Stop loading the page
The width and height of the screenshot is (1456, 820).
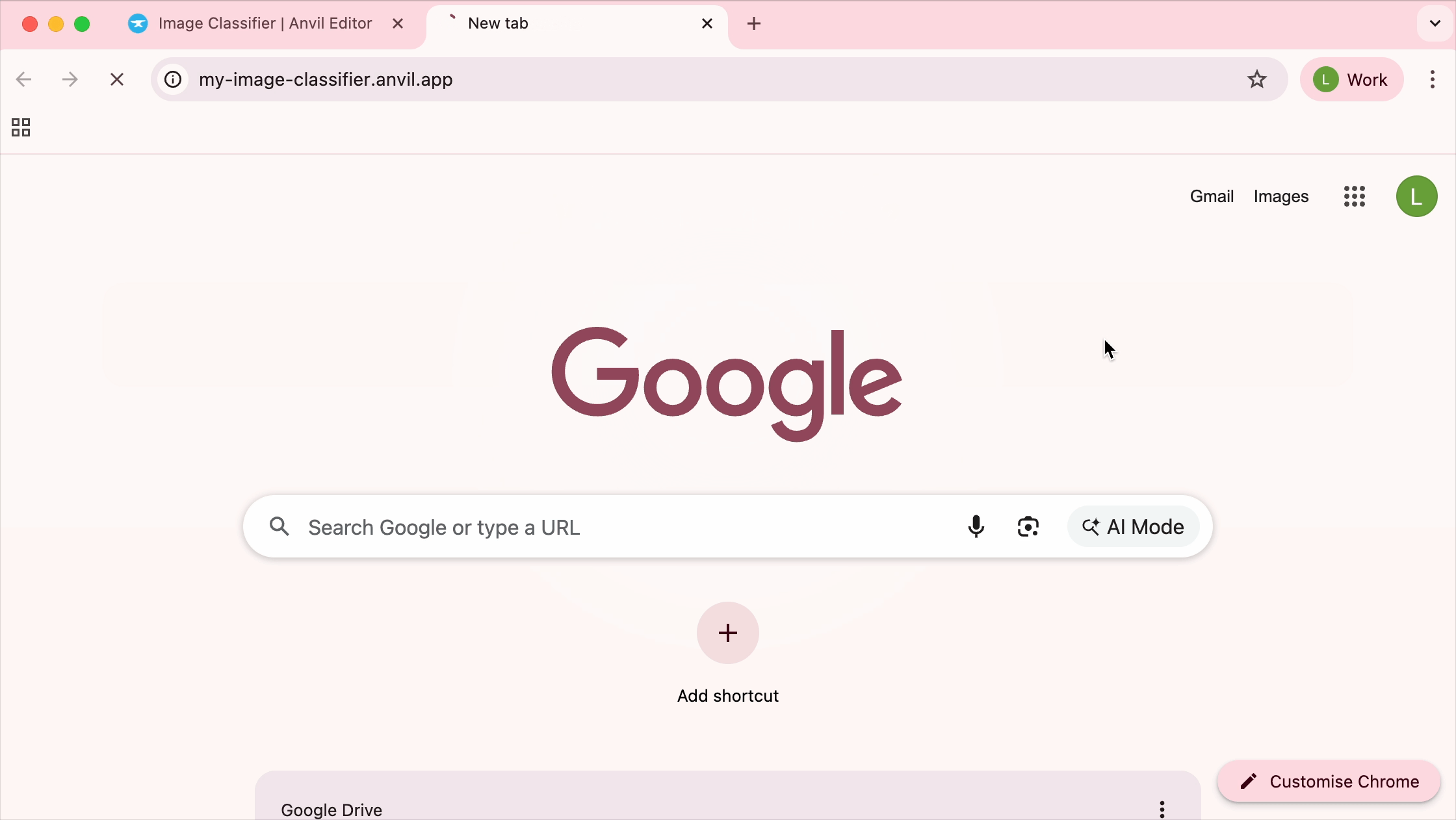click(117, 79)
